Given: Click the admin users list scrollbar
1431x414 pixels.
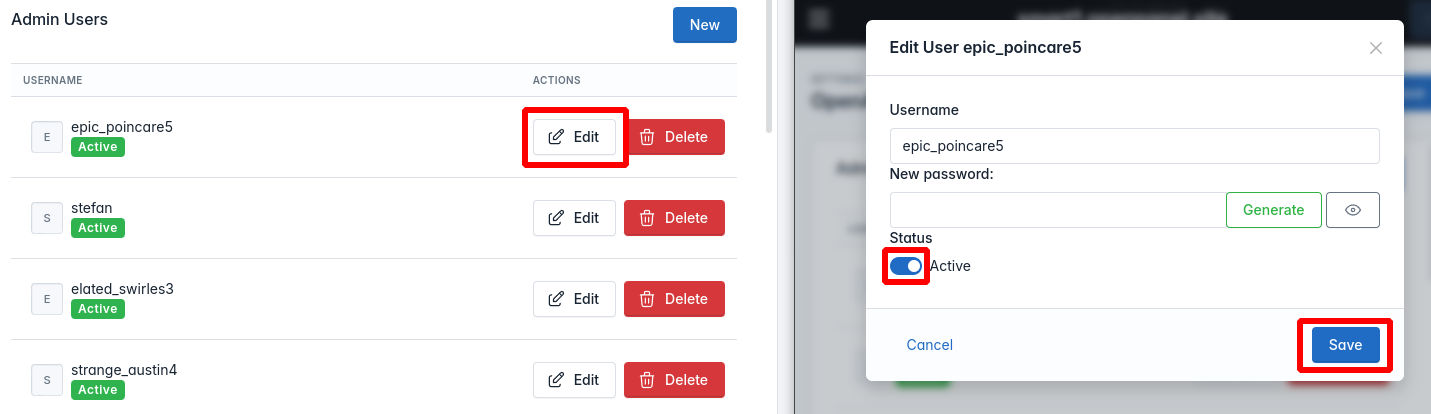Looking at the screenshot, I should click(x=769, y=67).
